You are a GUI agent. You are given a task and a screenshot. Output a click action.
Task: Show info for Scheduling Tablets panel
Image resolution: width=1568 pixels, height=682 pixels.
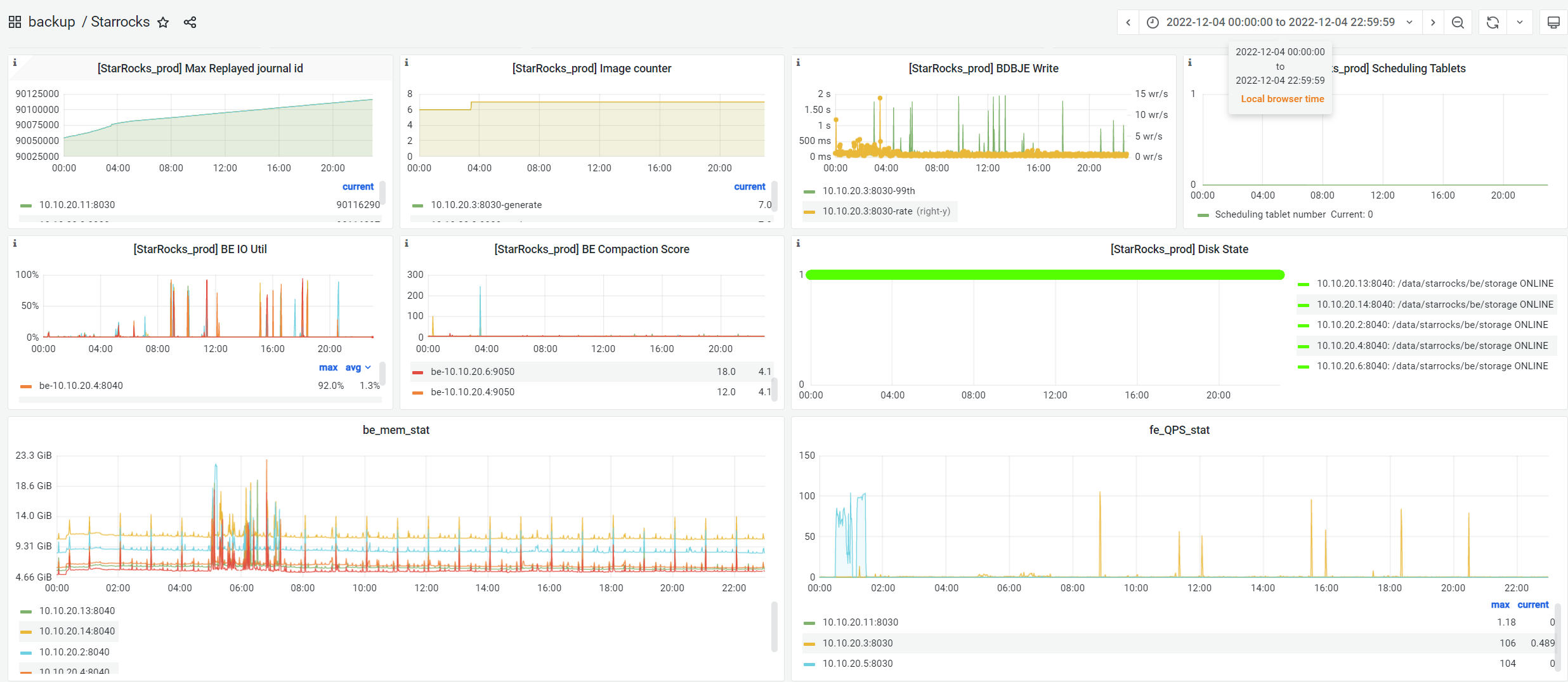(1190, 63)
